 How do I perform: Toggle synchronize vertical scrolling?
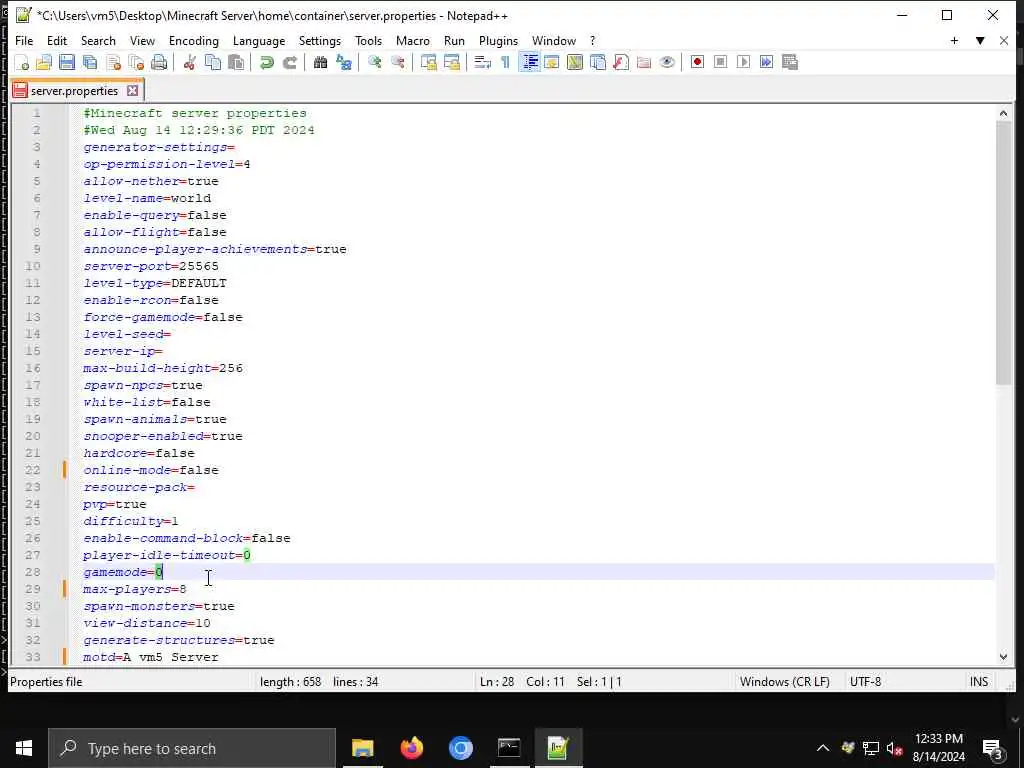pos(428,62)
